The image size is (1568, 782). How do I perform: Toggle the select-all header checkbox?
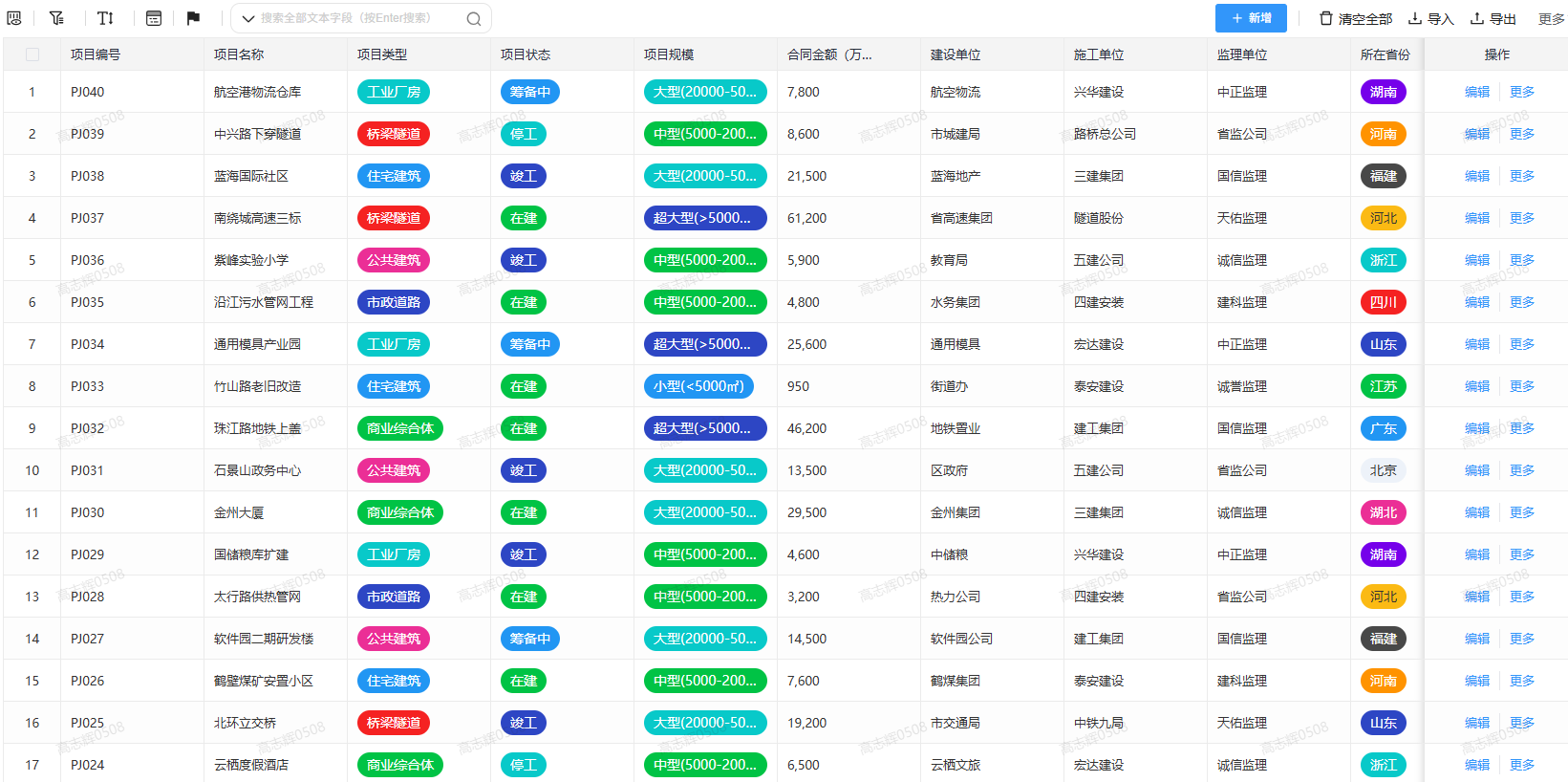32,54
